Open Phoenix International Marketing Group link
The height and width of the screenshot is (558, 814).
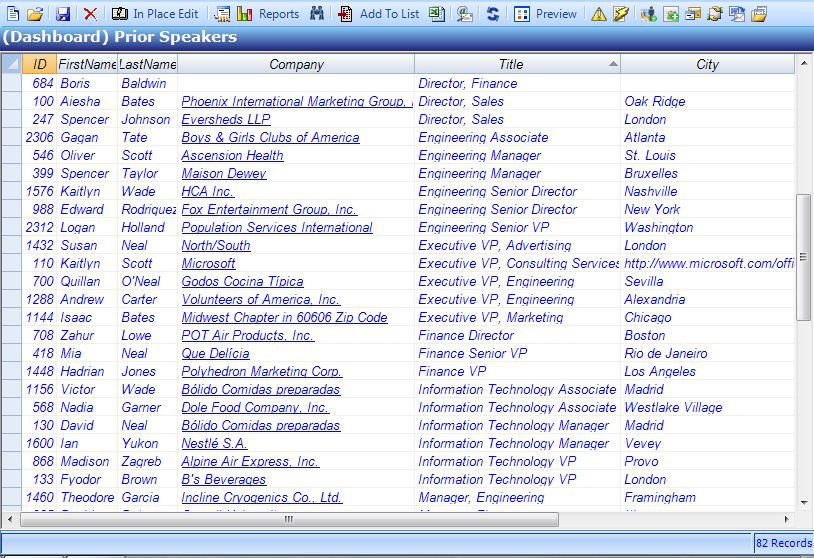[x=297, y=101]
